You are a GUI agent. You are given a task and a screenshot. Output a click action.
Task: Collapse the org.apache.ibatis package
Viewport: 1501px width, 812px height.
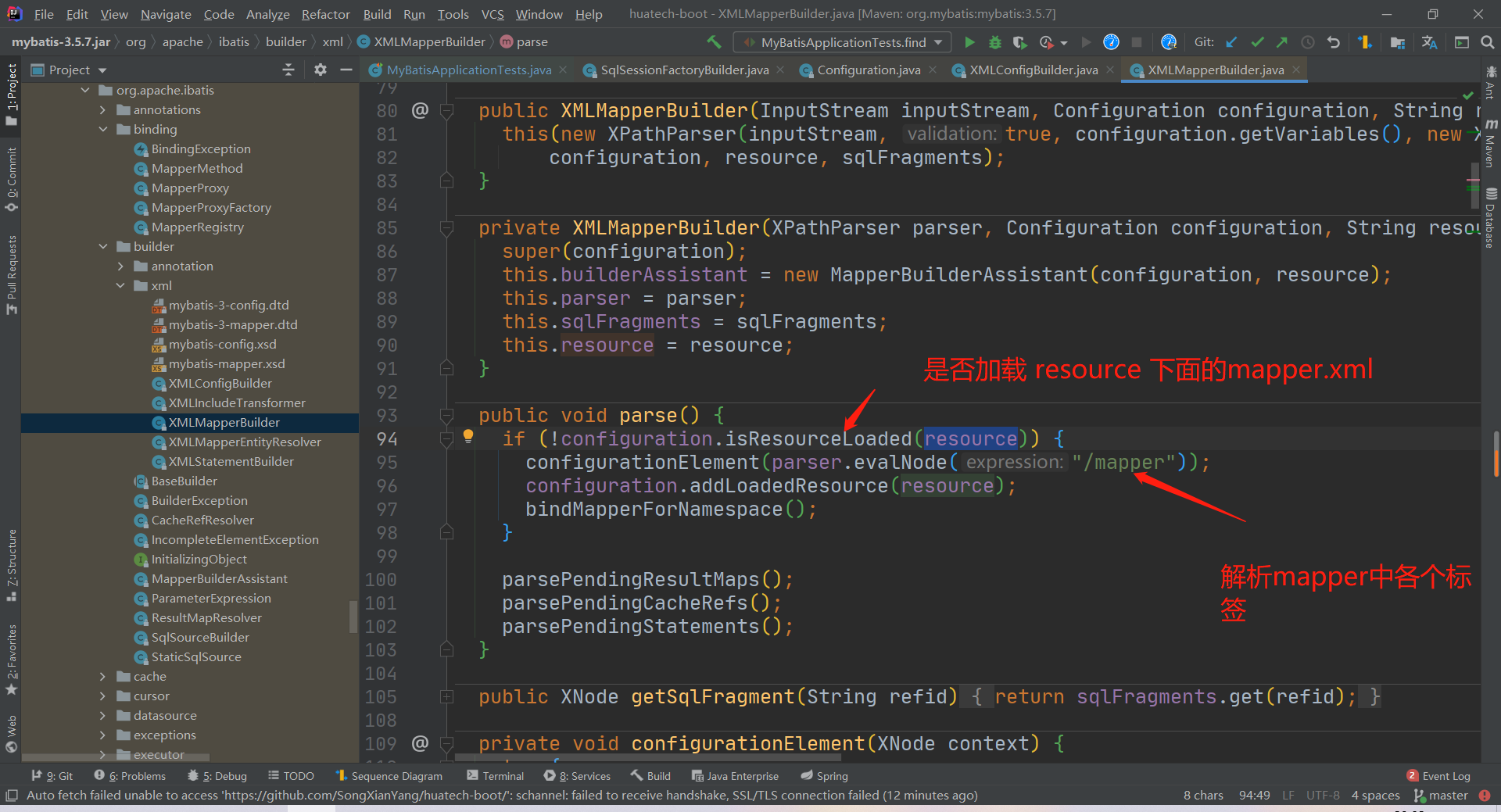click(x=85, y=90)
